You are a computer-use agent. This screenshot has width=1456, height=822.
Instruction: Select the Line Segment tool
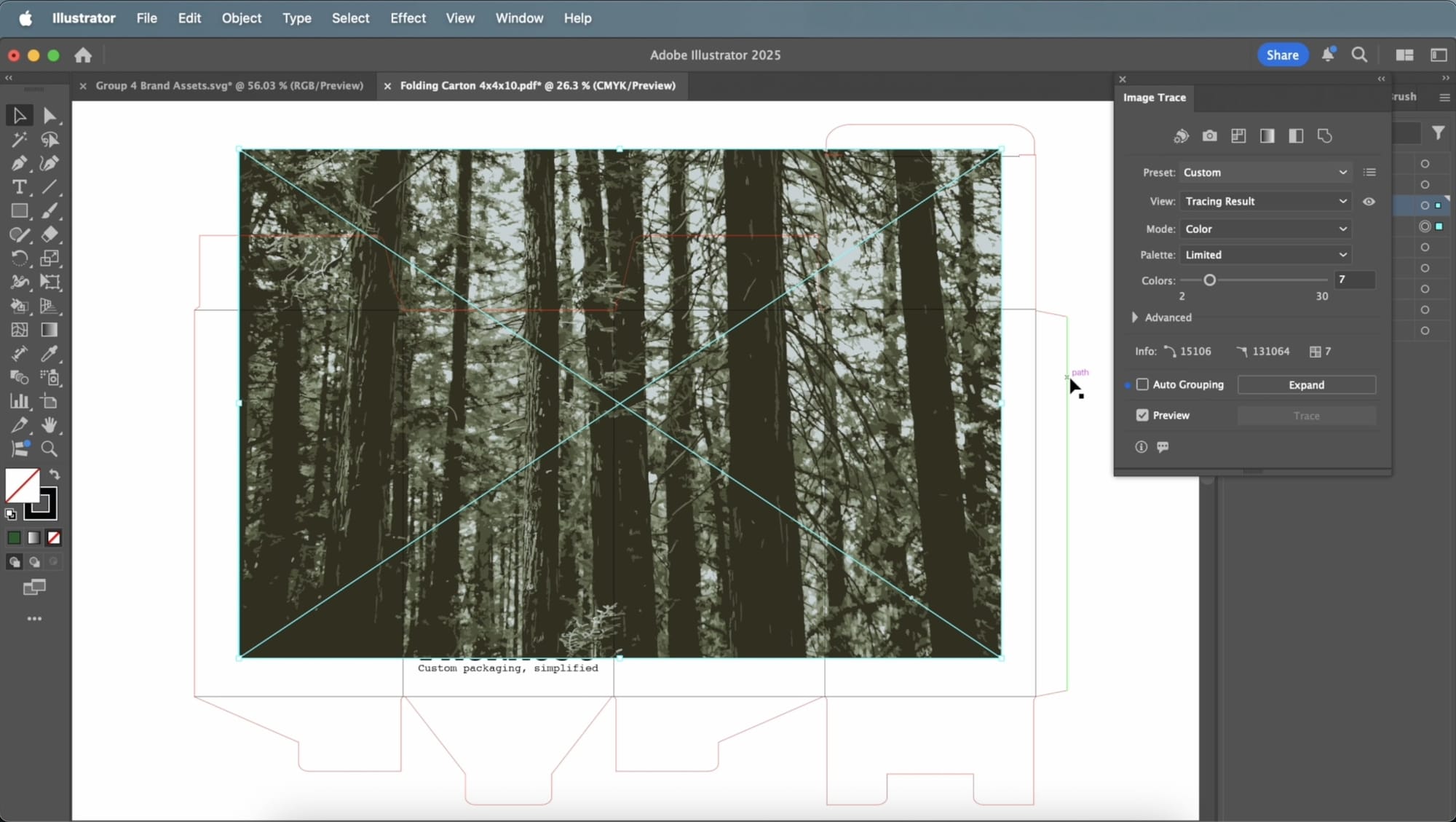50,187
